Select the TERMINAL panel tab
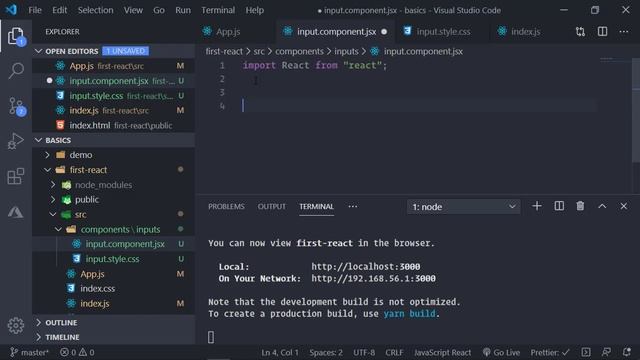Viewport: 640px width, 360px height. 316,207
